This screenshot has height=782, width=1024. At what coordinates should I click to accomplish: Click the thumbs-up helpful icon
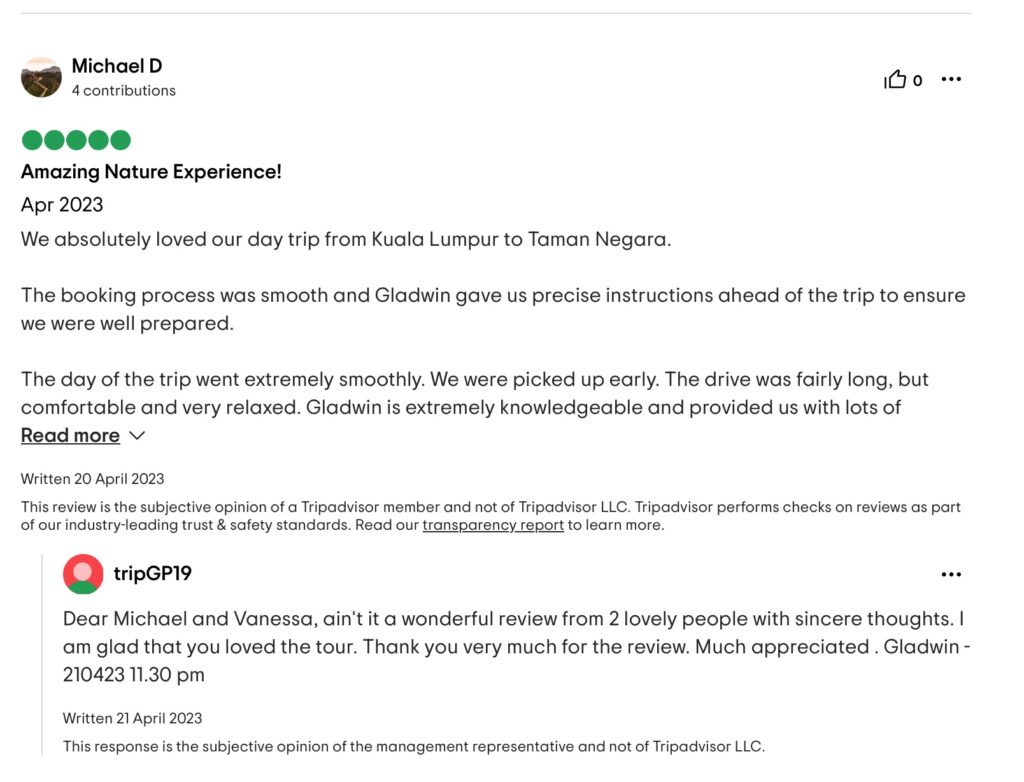pos(895,79)
